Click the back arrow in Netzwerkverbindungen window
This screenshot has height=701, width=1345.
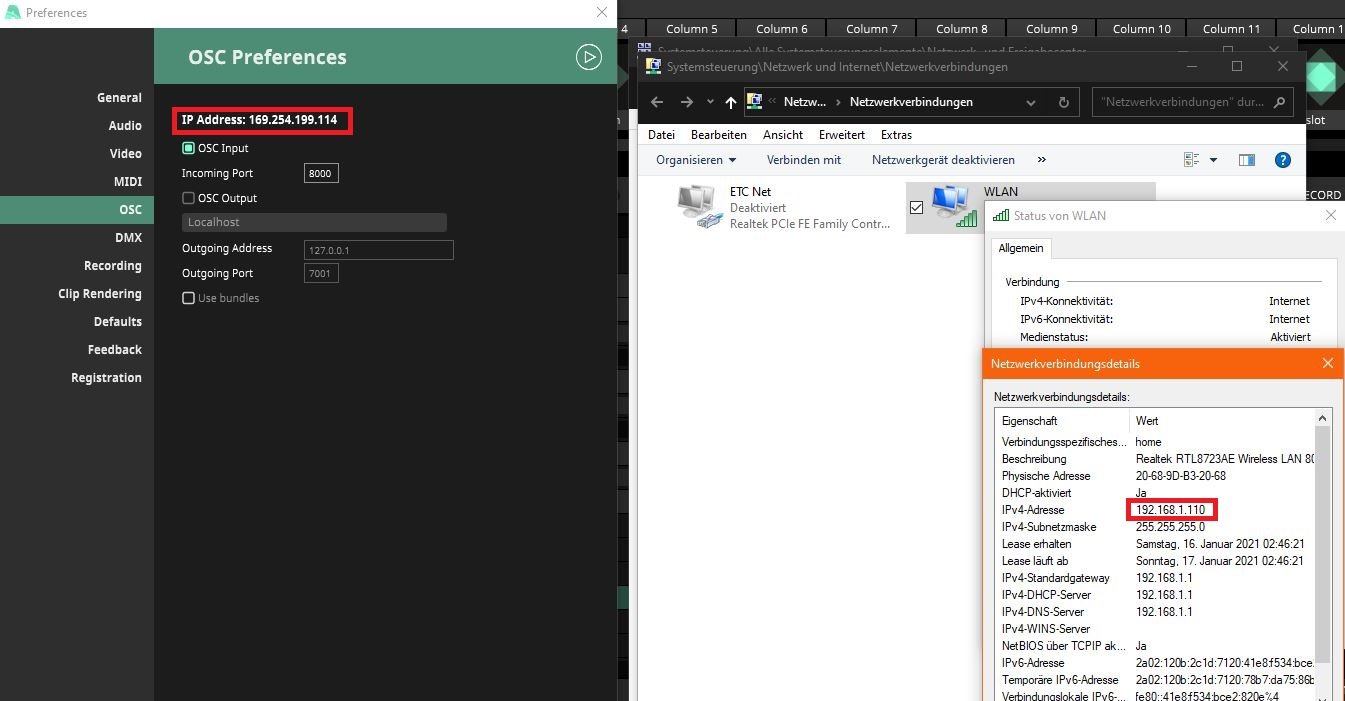(657, 102)
